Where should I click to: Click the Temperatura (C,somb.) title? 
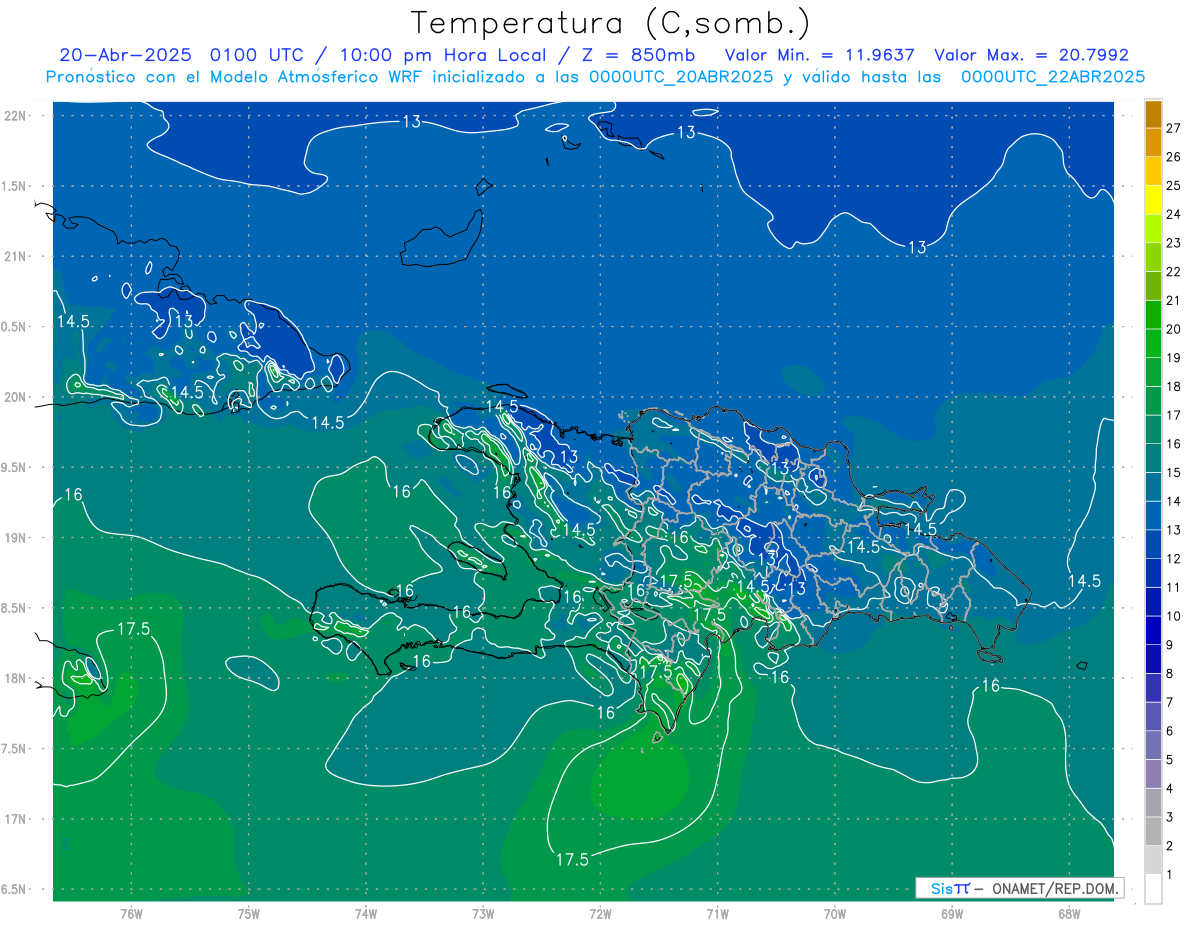610,23
